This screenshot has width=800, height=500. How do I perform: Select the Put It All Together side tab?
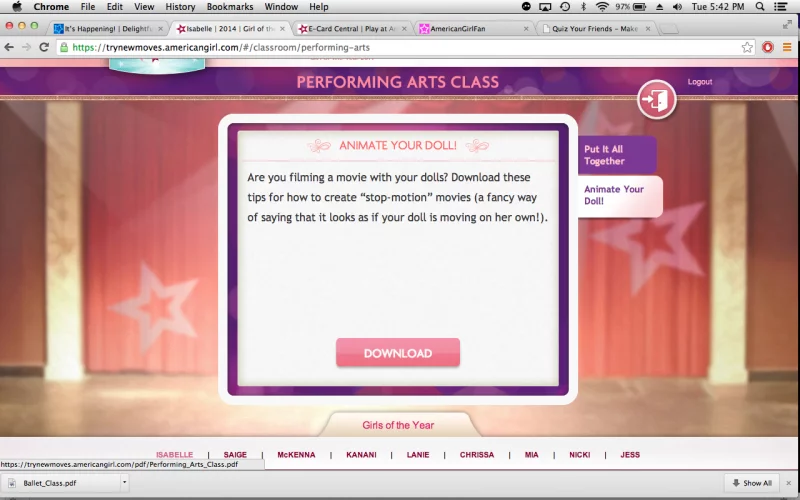[616, 155]
